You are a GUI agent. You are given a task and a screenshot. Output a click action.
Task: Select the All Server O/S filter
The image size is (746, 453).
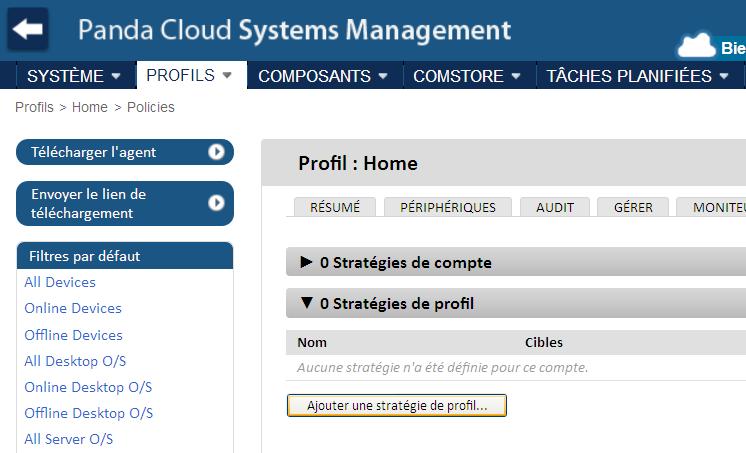[x=69, y=439]
